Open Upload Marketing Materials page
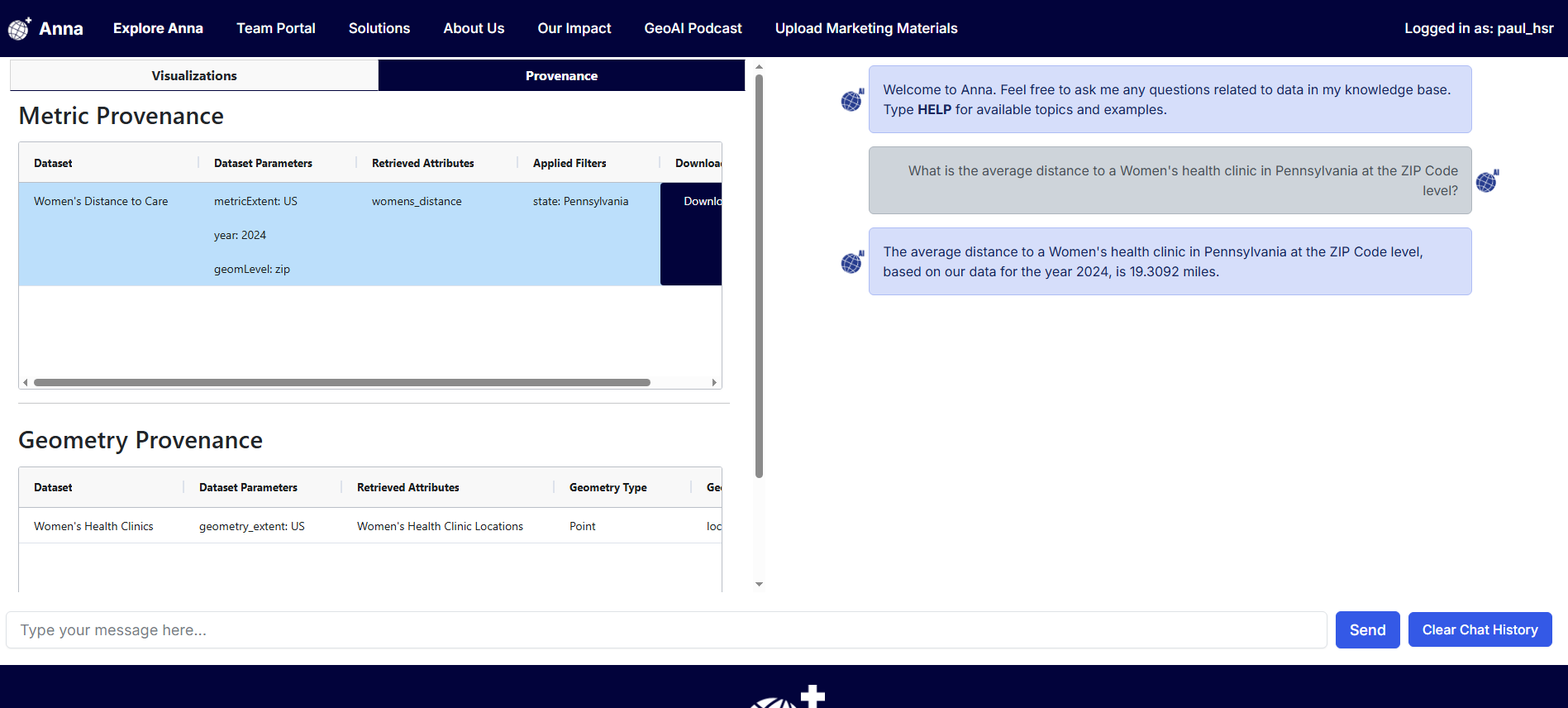 point(866,28)
